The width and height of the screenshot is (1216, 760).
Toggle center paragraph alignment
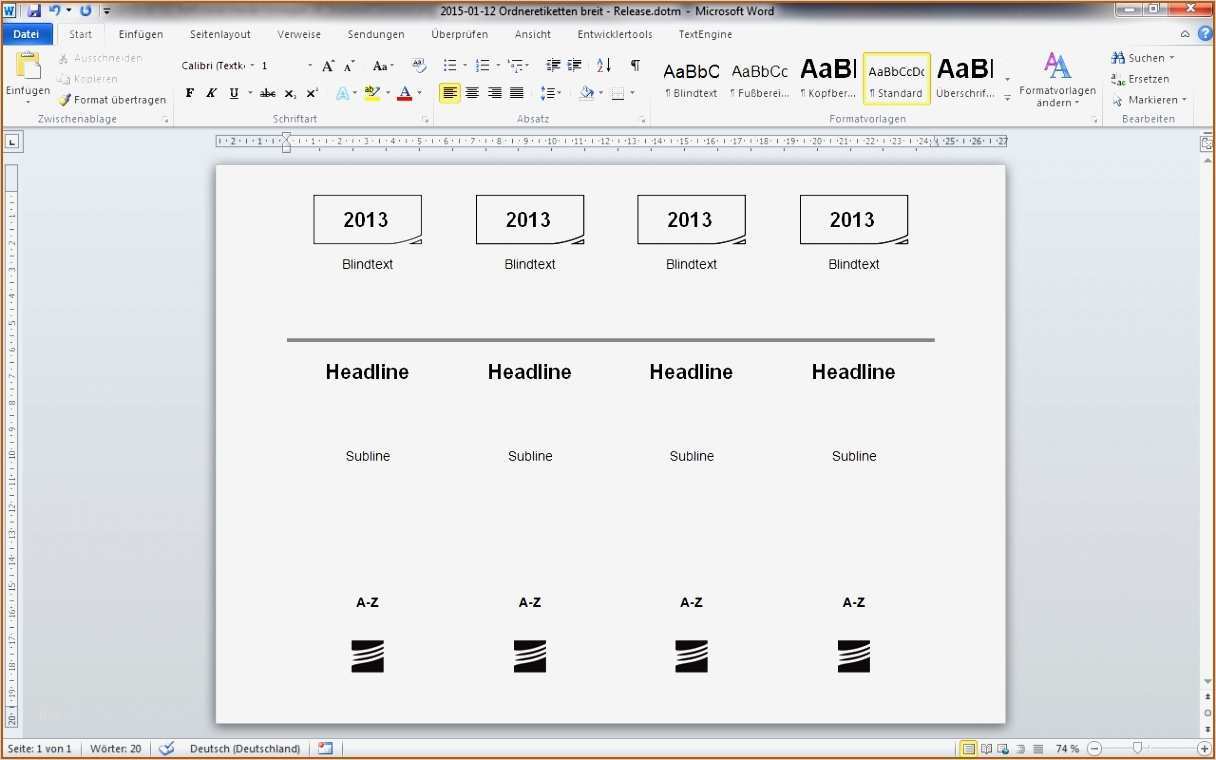pyautogui.click(x=472, y=93)
